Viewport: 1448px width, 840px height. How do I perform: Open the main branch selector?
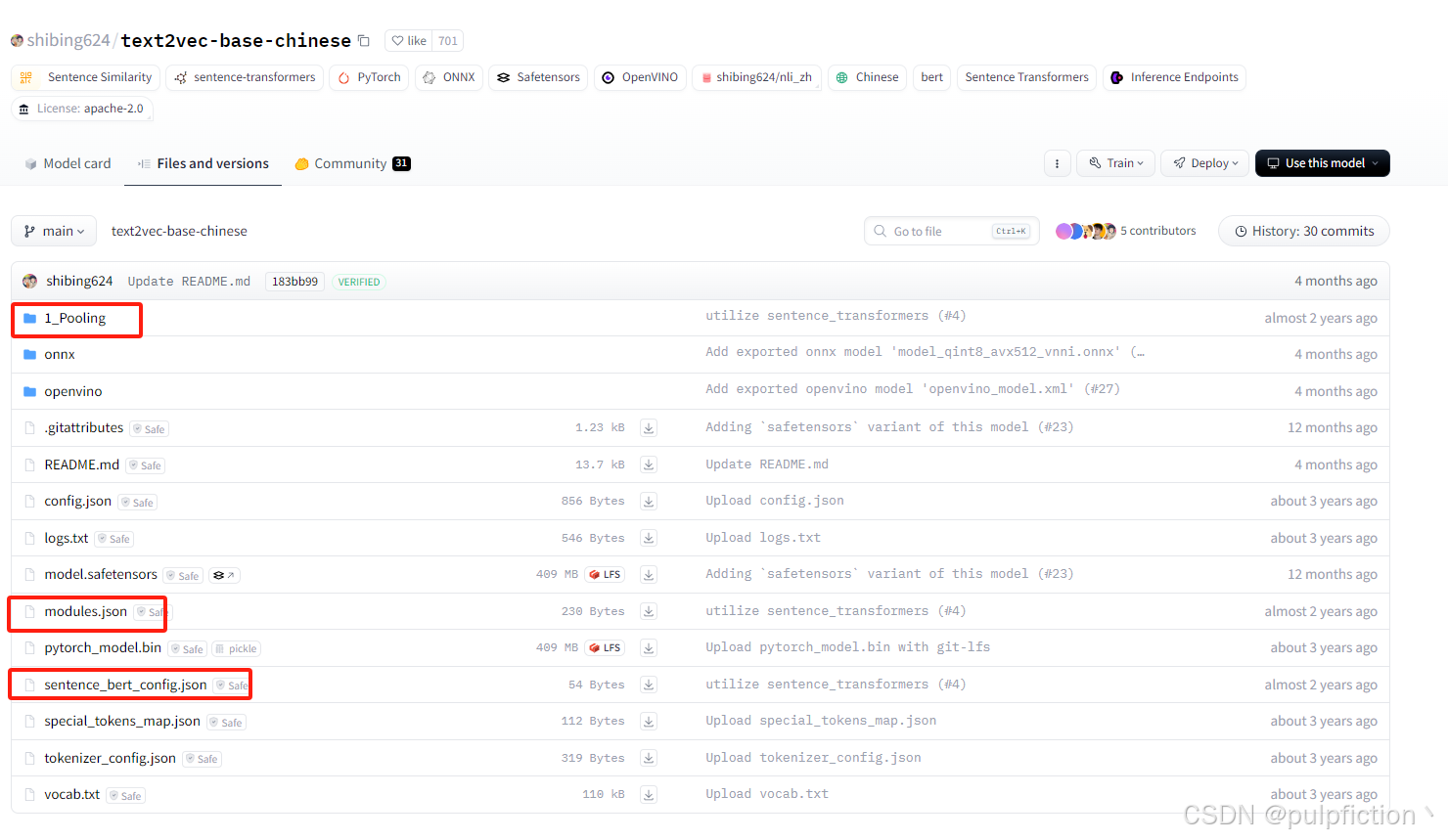coord(54,231)
